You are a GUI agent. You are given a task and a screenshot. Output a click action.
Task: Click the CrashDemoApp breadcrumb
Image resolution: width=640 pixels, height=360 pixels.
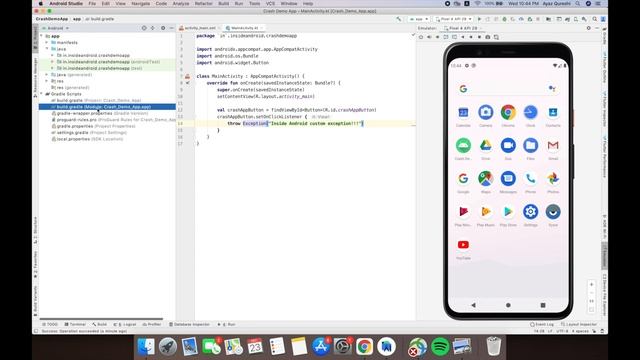pos(51,19)
